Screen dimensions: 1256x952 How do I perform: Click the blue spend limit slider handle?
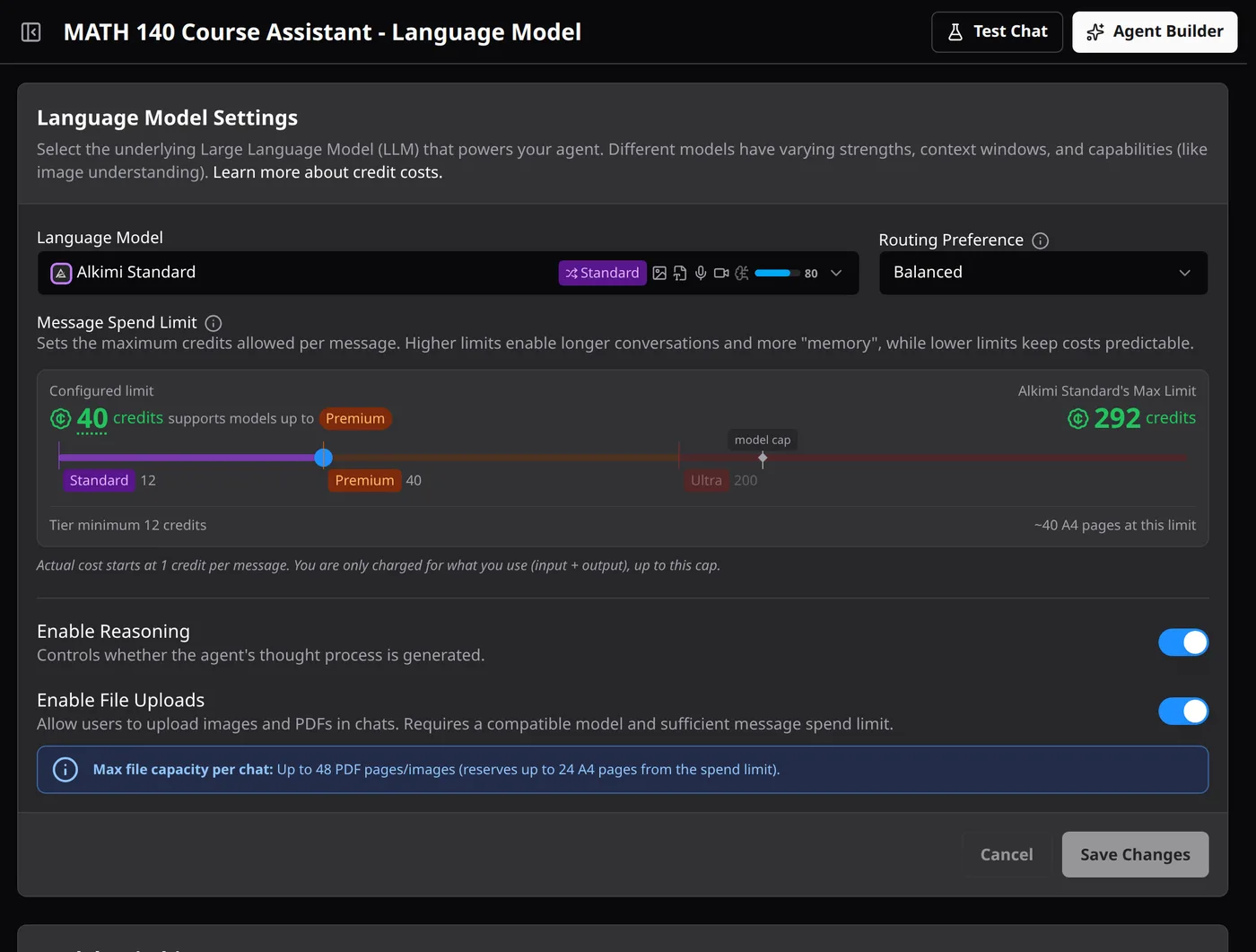tap(324, 458)
